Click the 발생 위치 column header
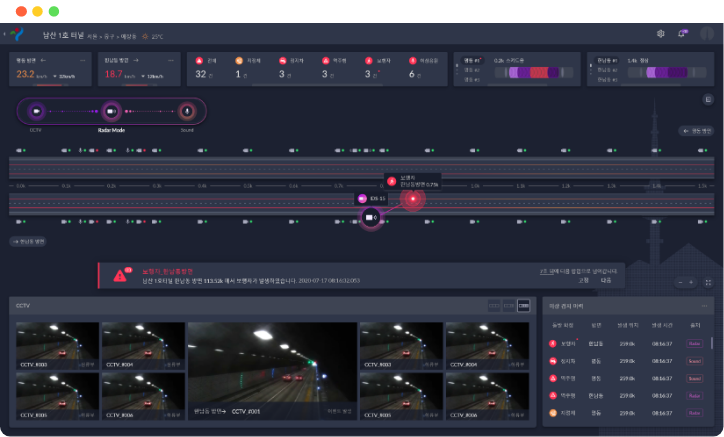 click(628, 326)
